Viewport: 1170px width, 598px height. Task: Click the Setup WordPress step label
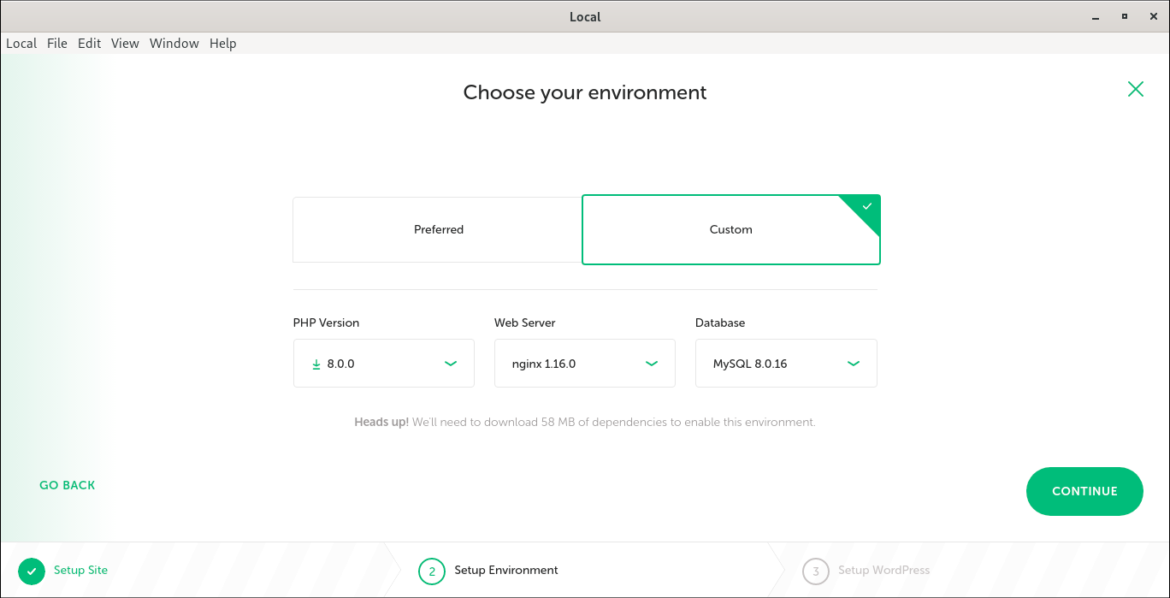883,570
